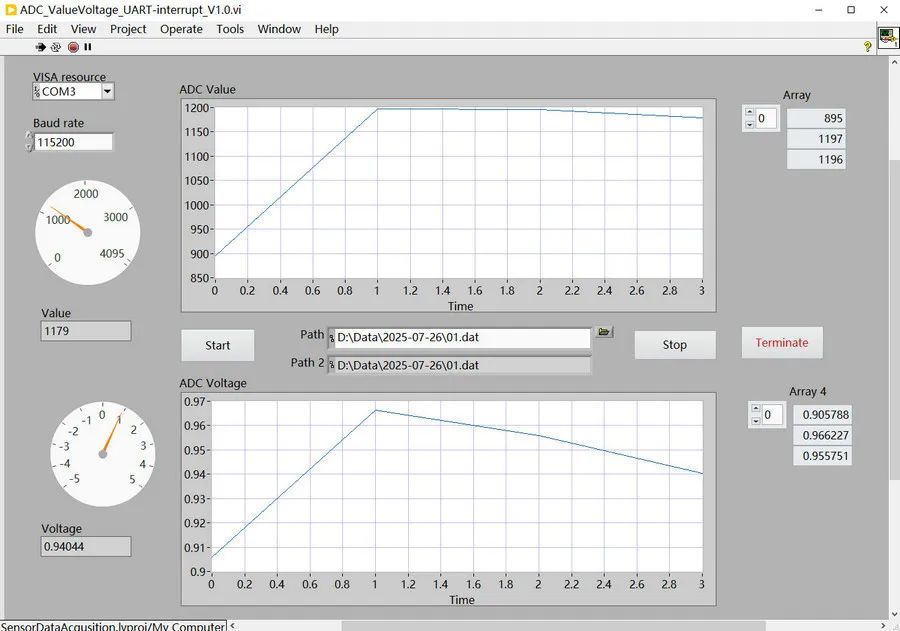The width and height of the screenshot is (900, 631).
Task: Click the Start button
Action: (x=218, y=345)
